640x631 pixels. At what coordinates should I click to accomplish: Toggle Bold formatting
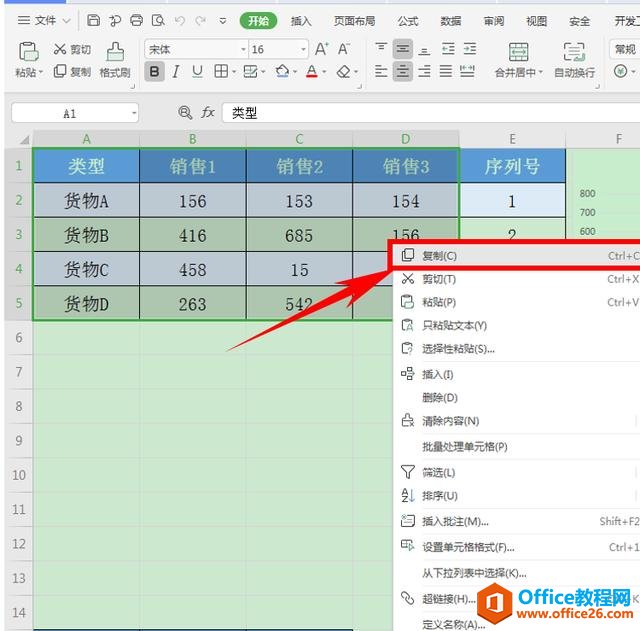coord(154,72)
